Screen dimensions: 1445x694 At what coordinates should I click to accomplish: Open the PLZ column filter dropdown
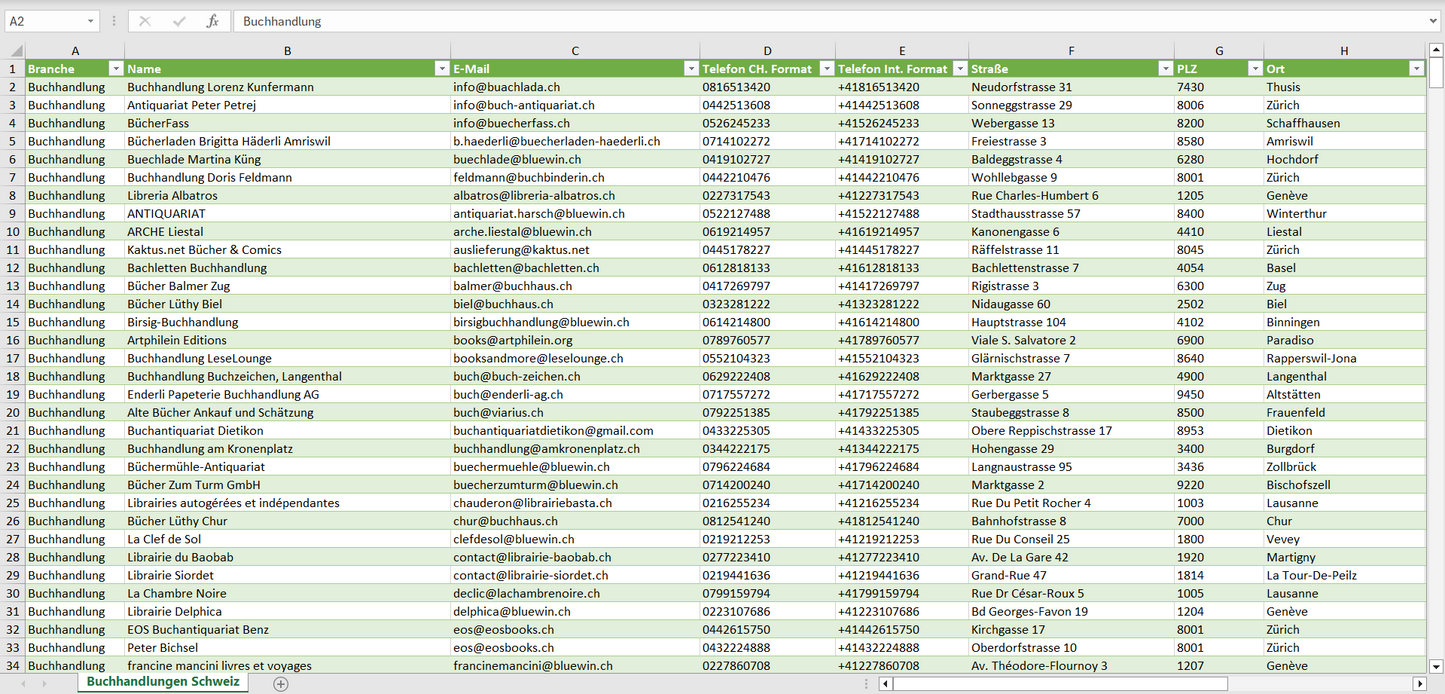tap(1254, 69)
